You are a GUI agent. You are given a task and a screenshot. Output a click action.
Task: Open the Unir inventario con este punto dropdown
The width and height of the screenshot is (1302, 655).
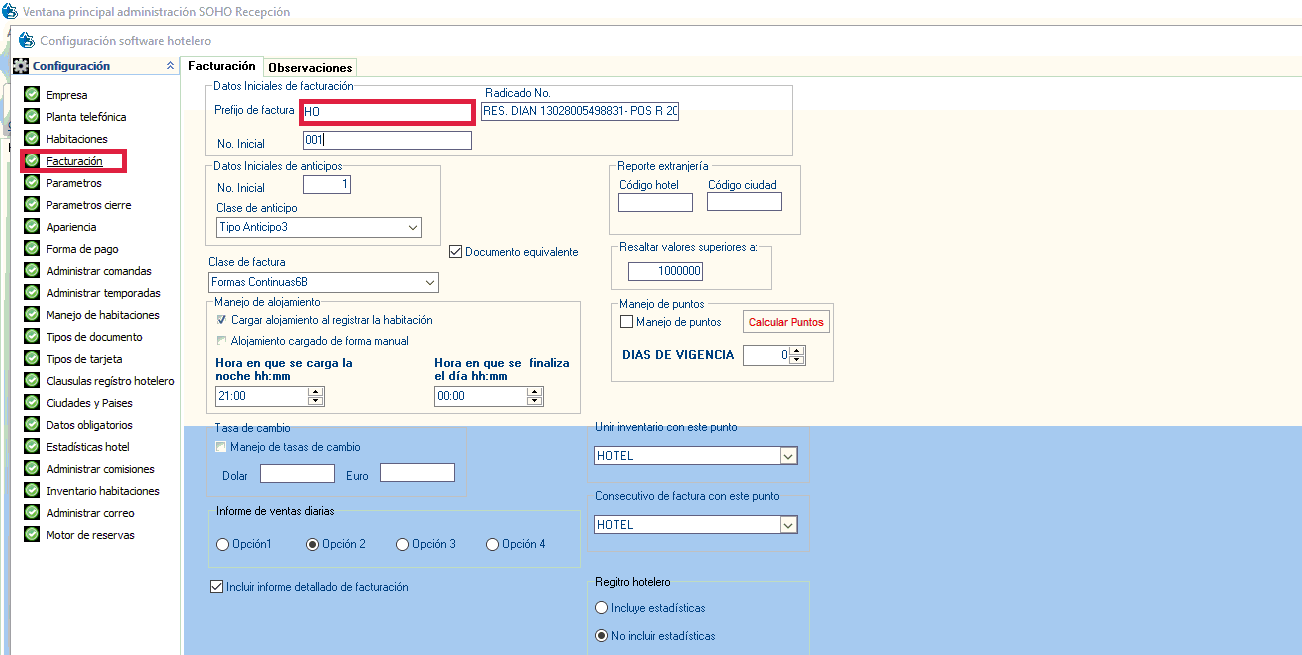(788, 456)
